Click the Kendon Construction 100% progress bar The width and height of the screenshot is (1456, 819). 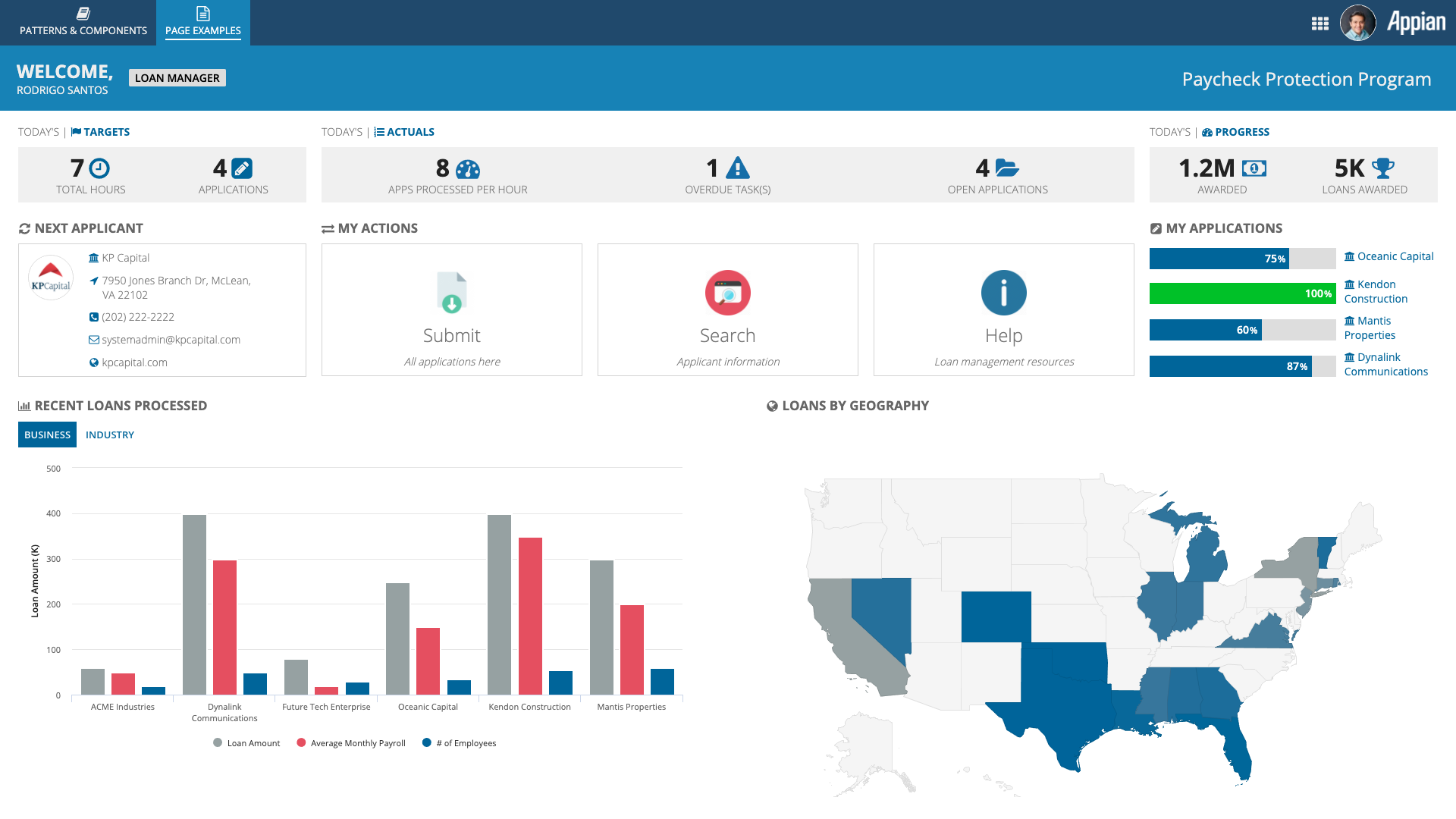pos(1242,293)
